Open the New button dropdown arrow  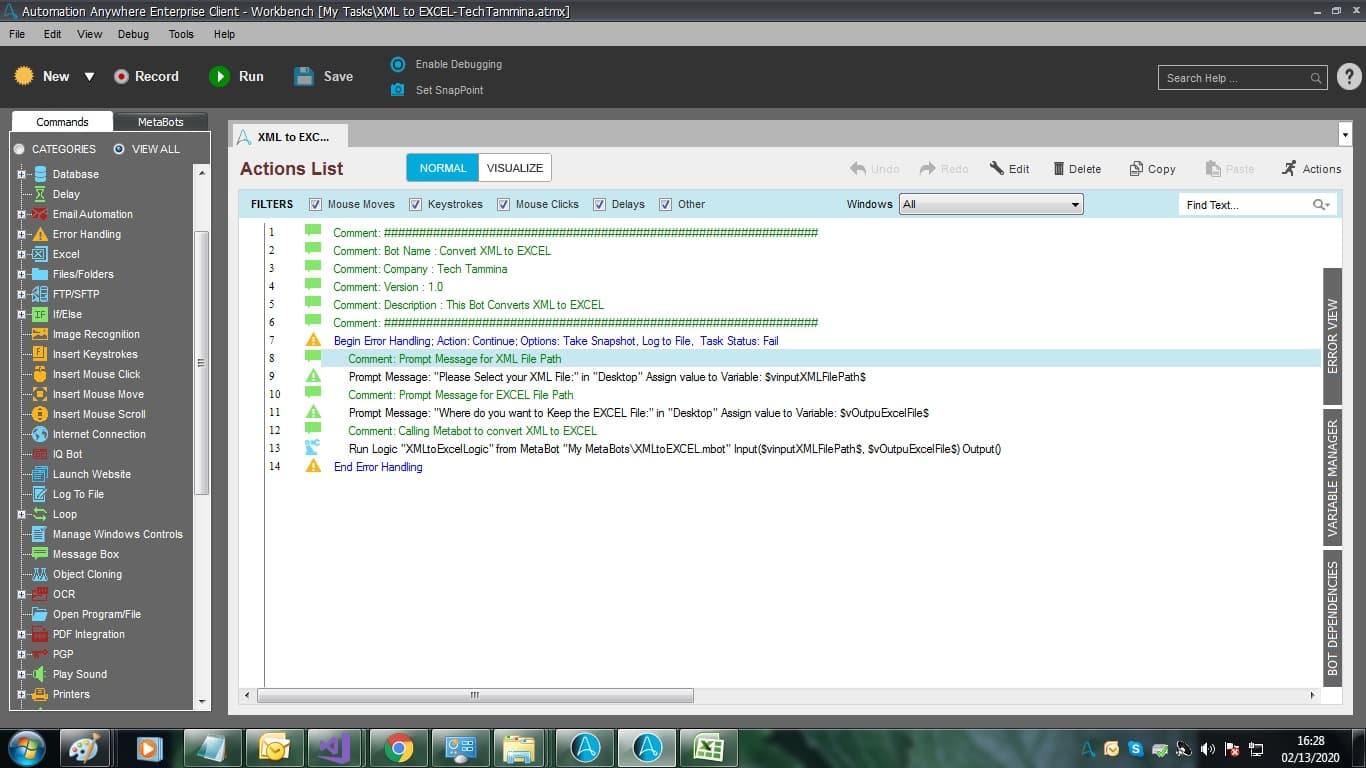[x=89, y=77]
